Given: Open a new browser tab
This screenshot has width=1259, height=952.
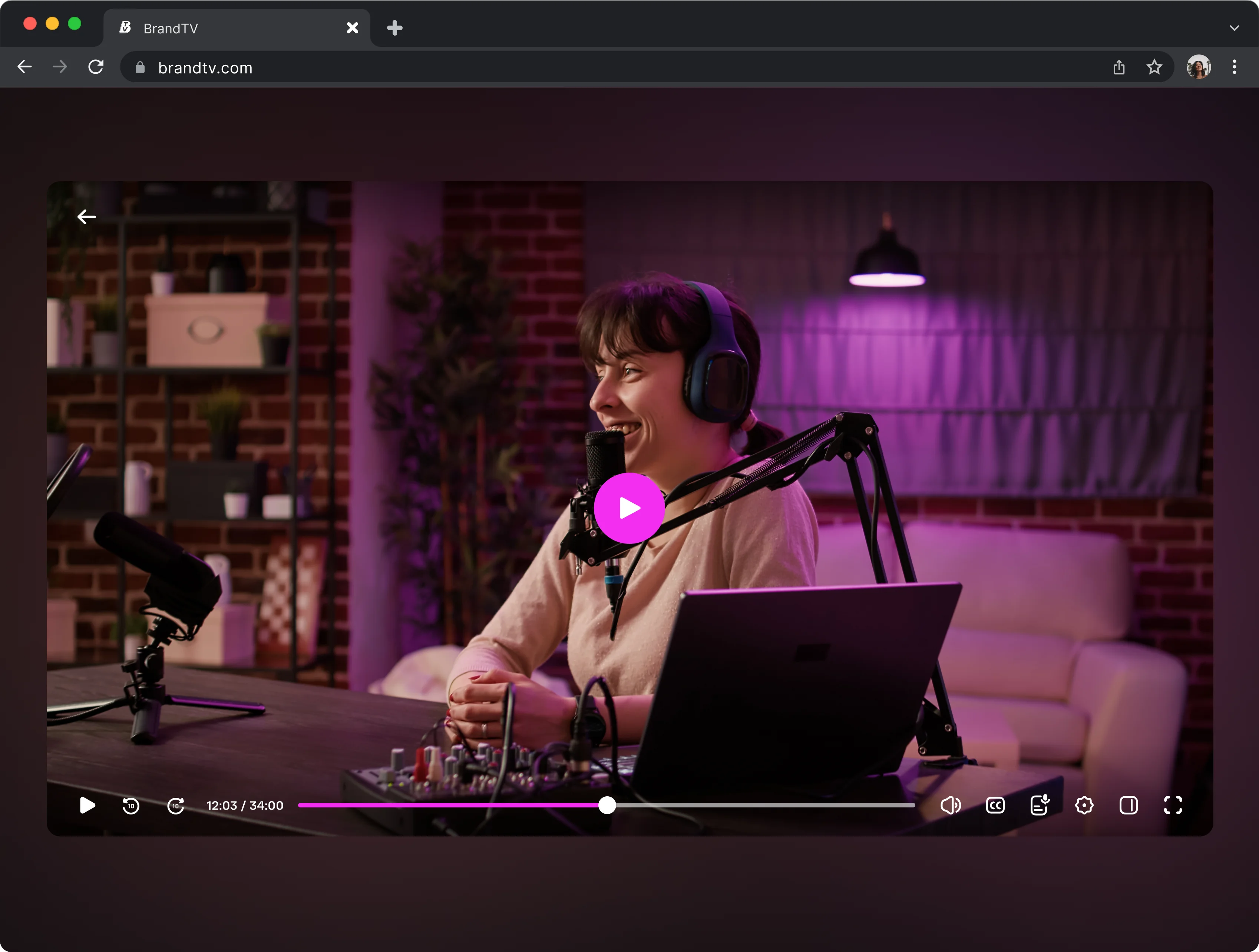Looking at the screenshot, I should click(394, 28).
